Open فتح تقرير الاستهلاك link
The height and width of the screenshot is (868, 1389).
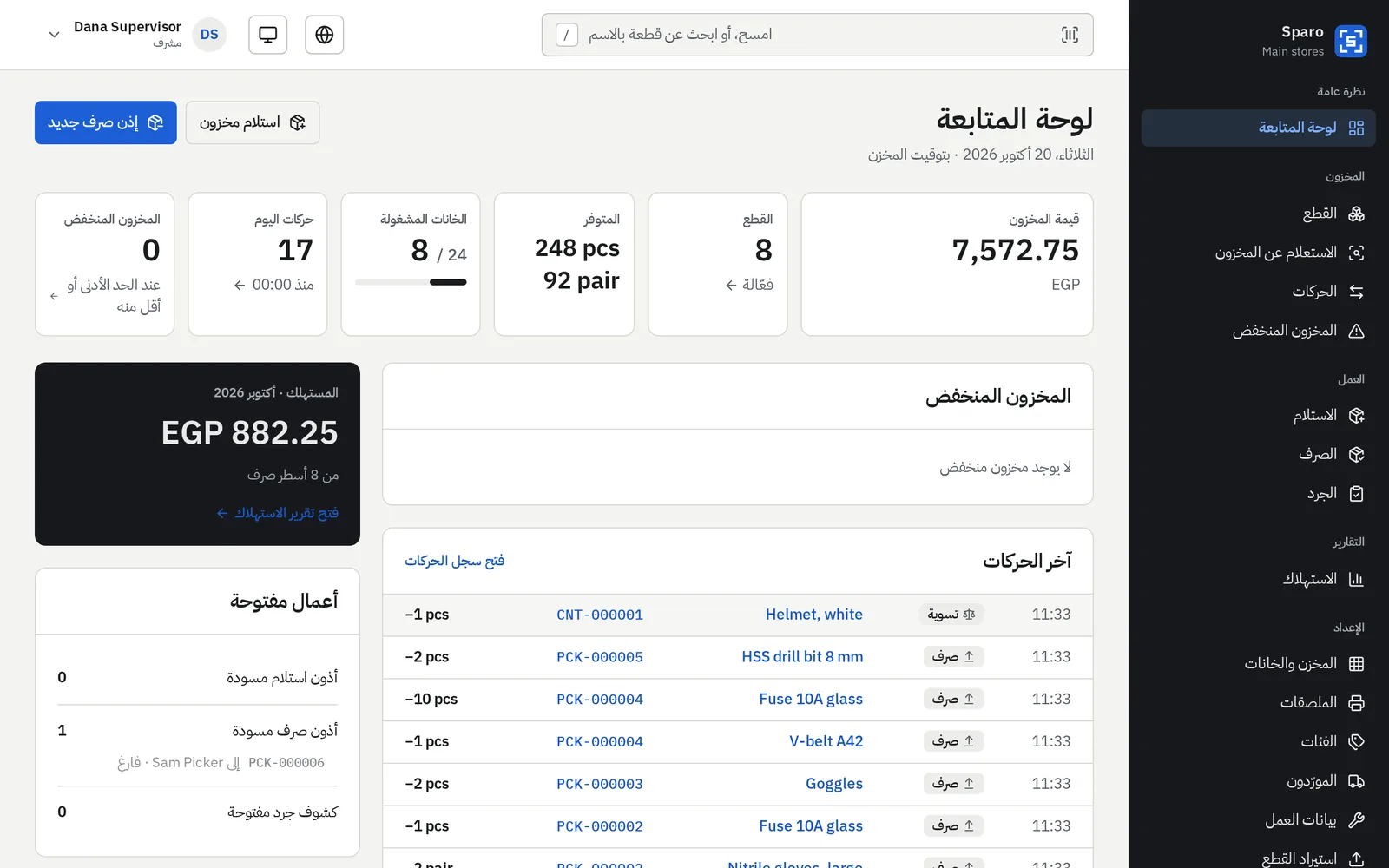pyautogui.click(x=277, y=513)
